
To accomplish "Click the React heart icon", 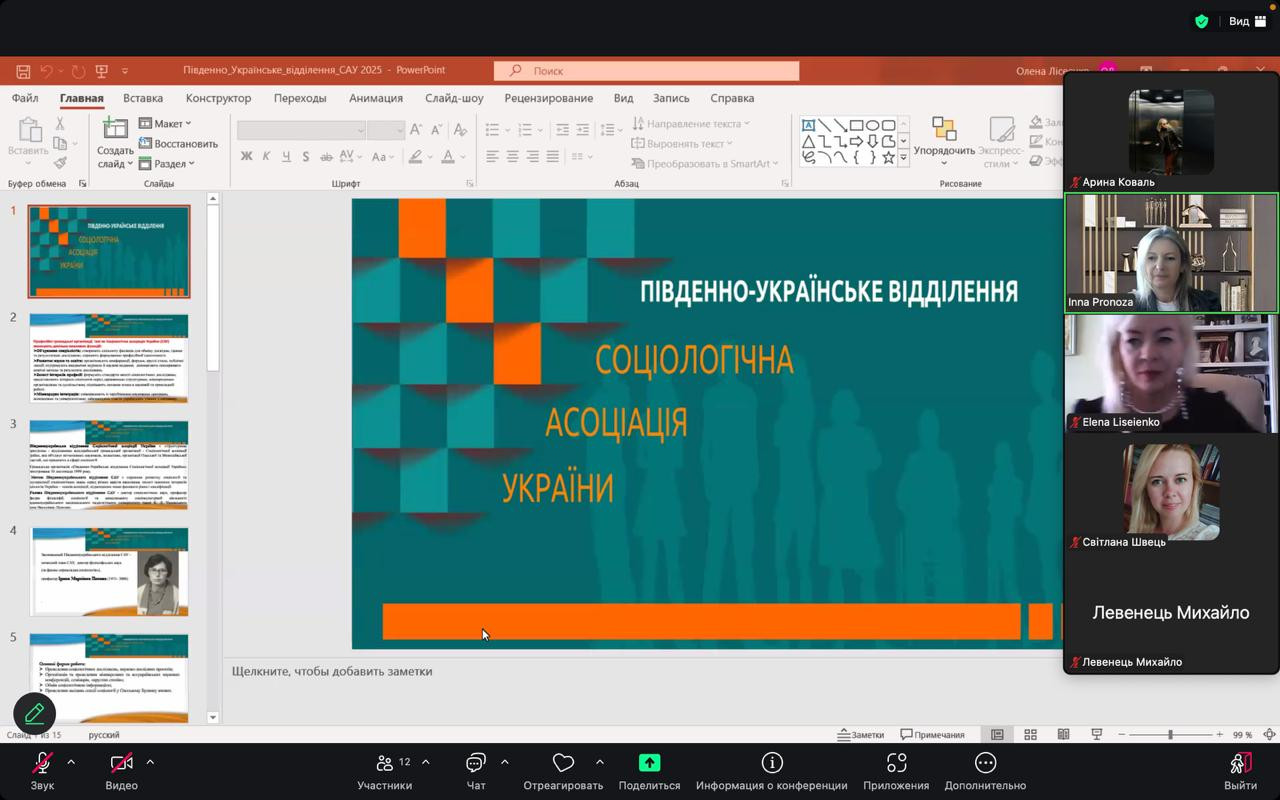I will coord(563,764).
